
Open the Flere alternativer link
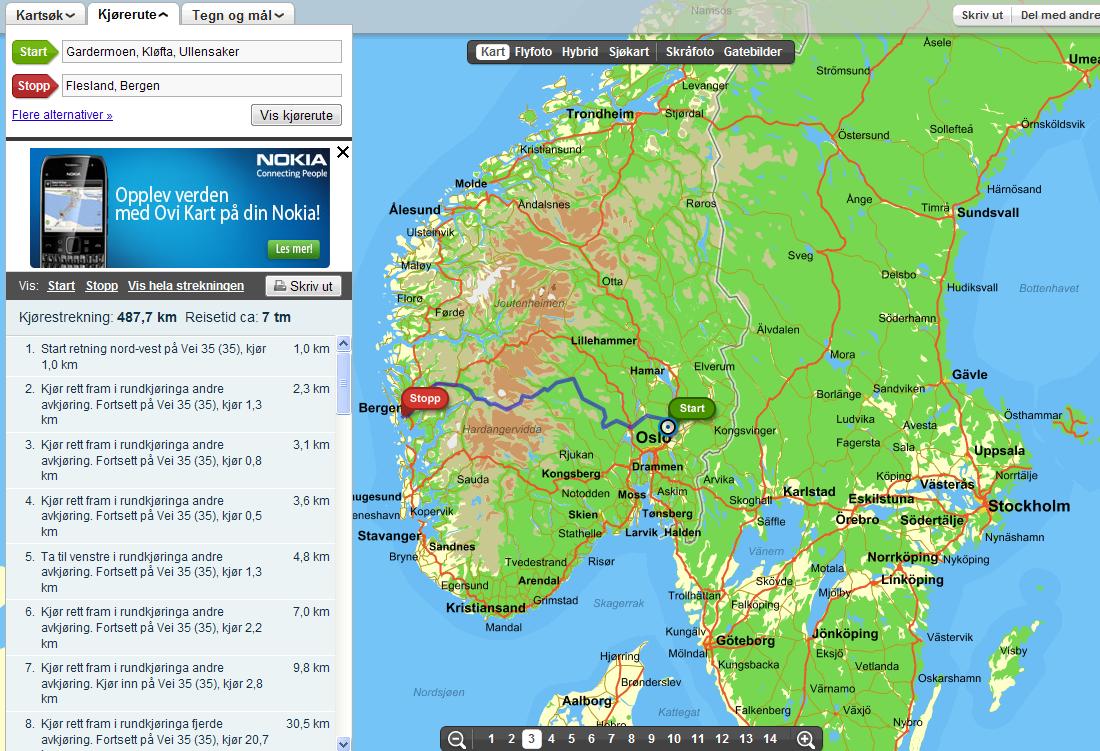pos(62,115)
